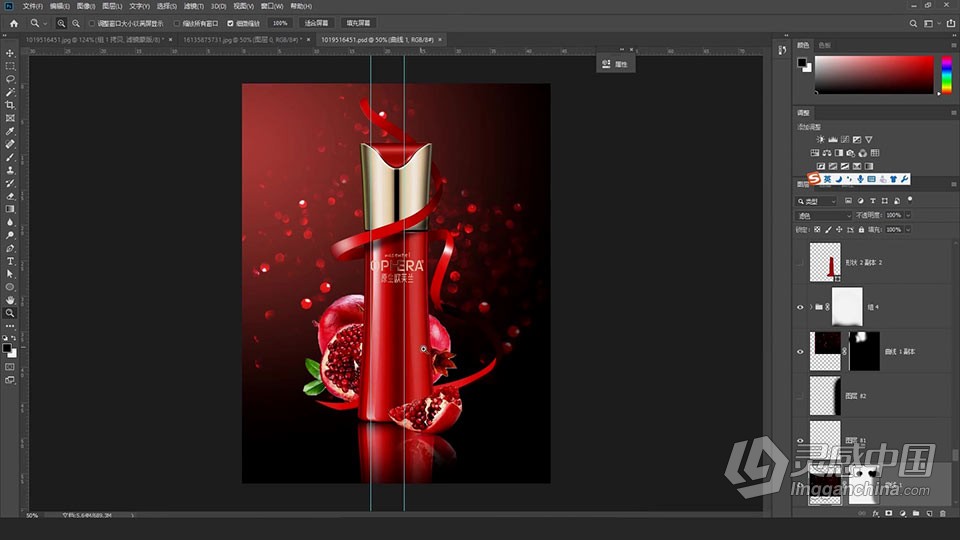This screenshot has height=540, width=960.
Task: Open the 视图(V) menu
Action: (x=243, y=6)
